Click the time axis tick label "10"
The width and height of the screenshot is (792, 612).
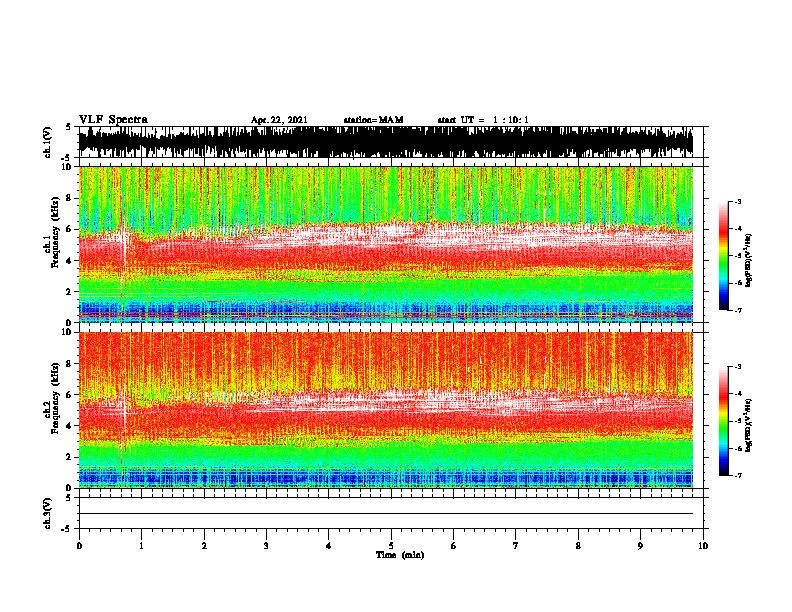(703, 546)
